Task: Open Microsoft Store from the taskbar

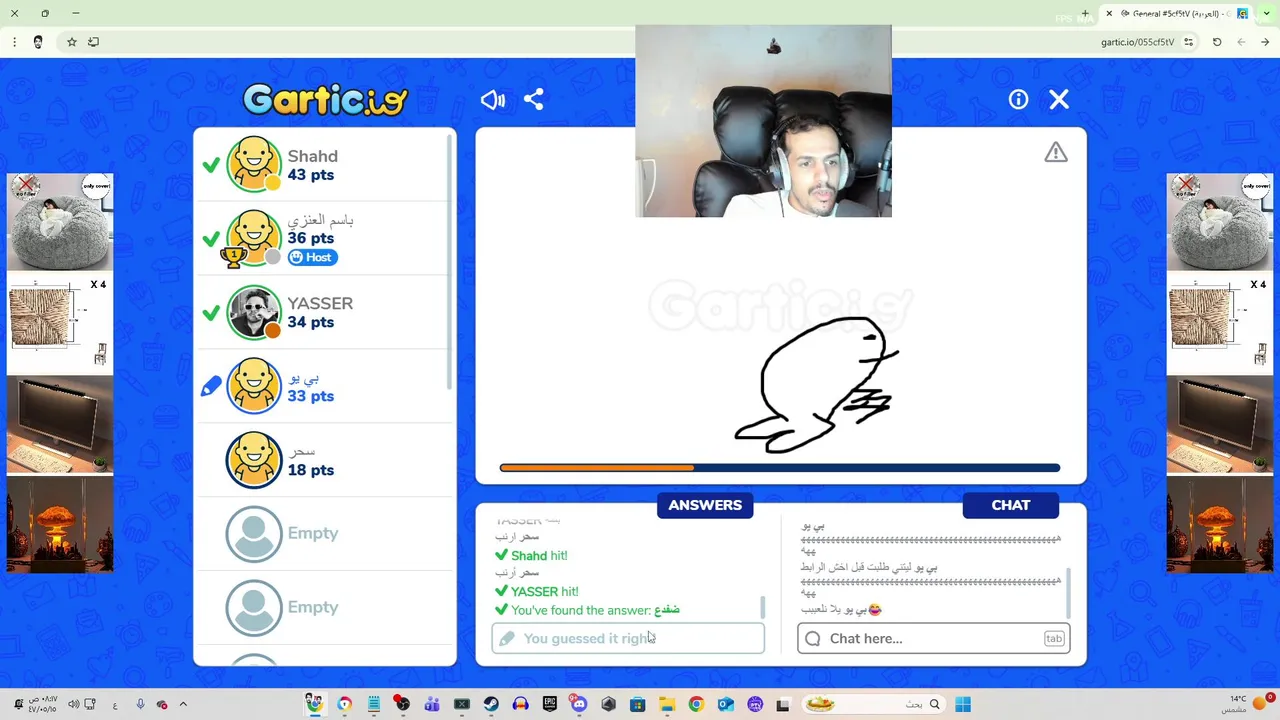Action: coord(637,704)
